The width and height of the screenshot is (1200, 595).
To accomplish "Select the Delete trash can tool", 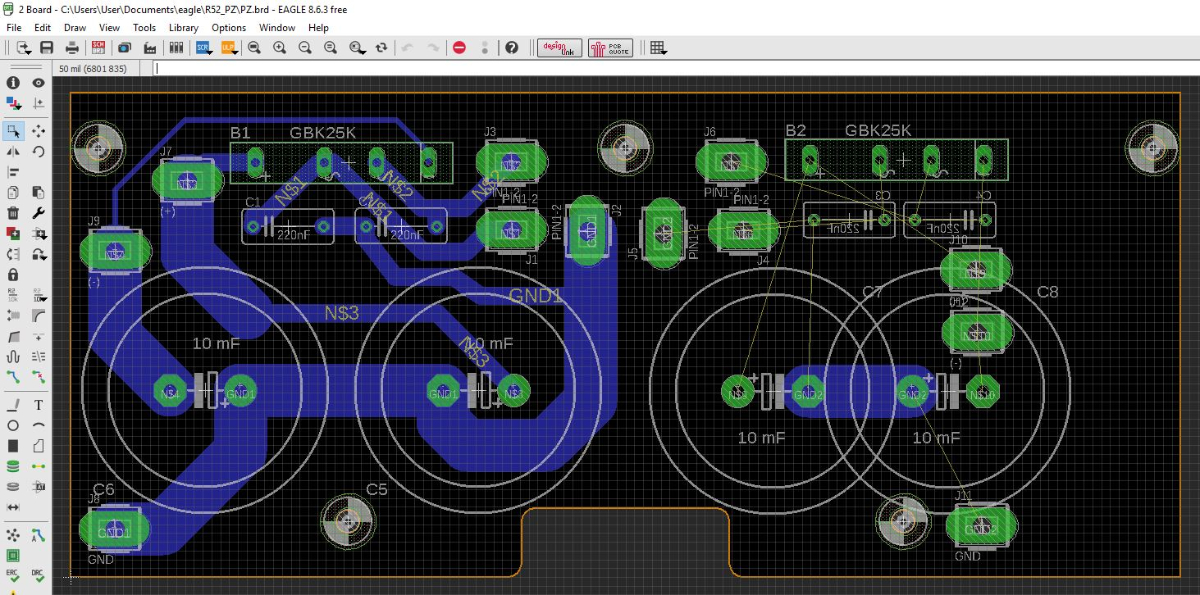I will [x=13, y=212].
